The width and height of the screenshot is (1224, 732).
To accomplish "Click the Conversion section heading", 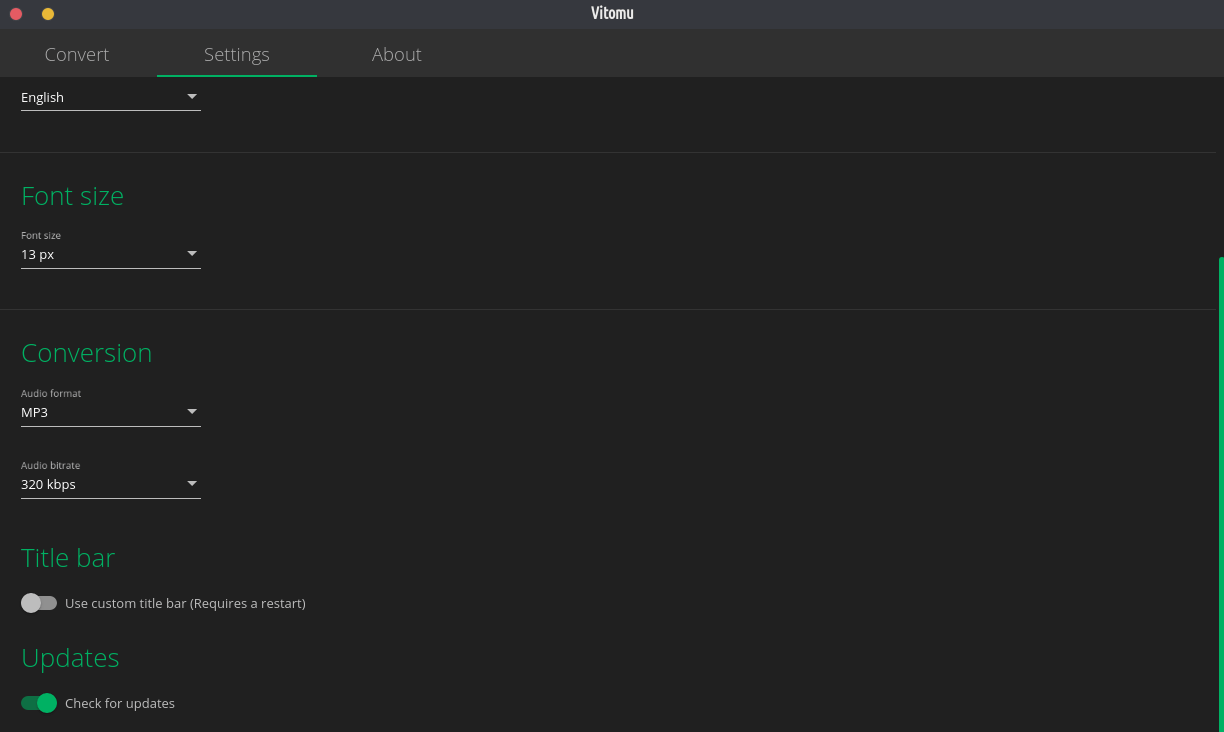I will (86, 353).
